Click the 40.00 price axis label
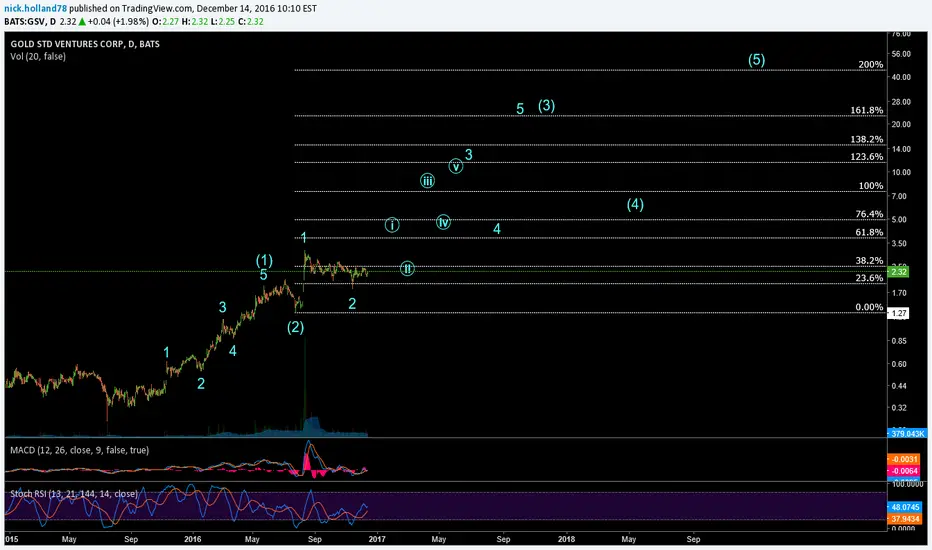Image resolution: width=932 pixels, height=550 pixels. (901, 77)
